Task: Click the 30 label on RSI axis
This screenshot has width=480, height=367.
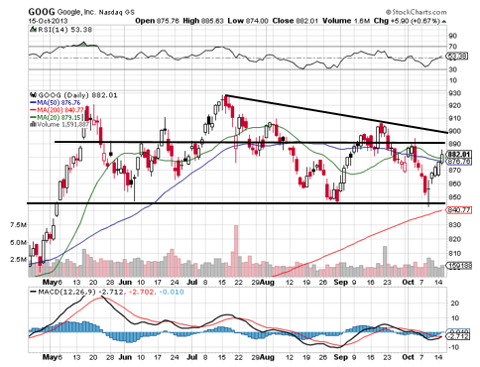Action: point(453,69)
